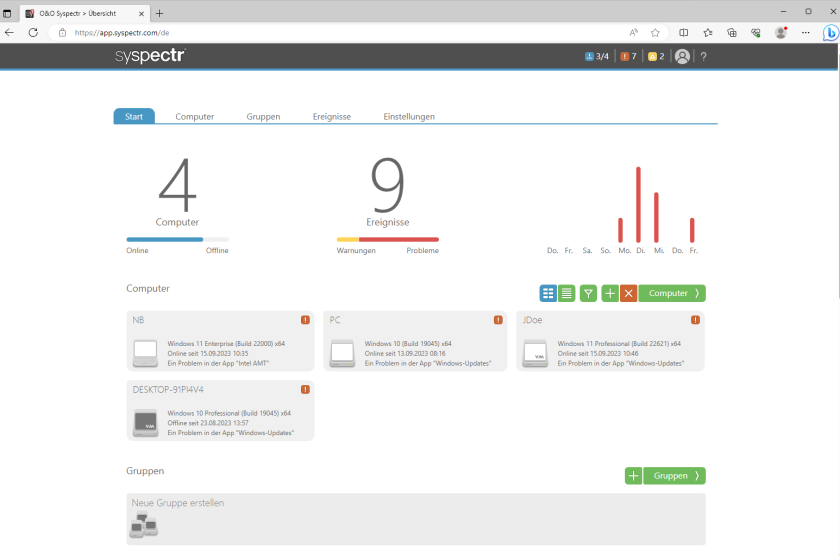Image resolution: width=840 pixels, height=560 pixels.
Task: Open the green Computer overview button
Action: [672, 293]
